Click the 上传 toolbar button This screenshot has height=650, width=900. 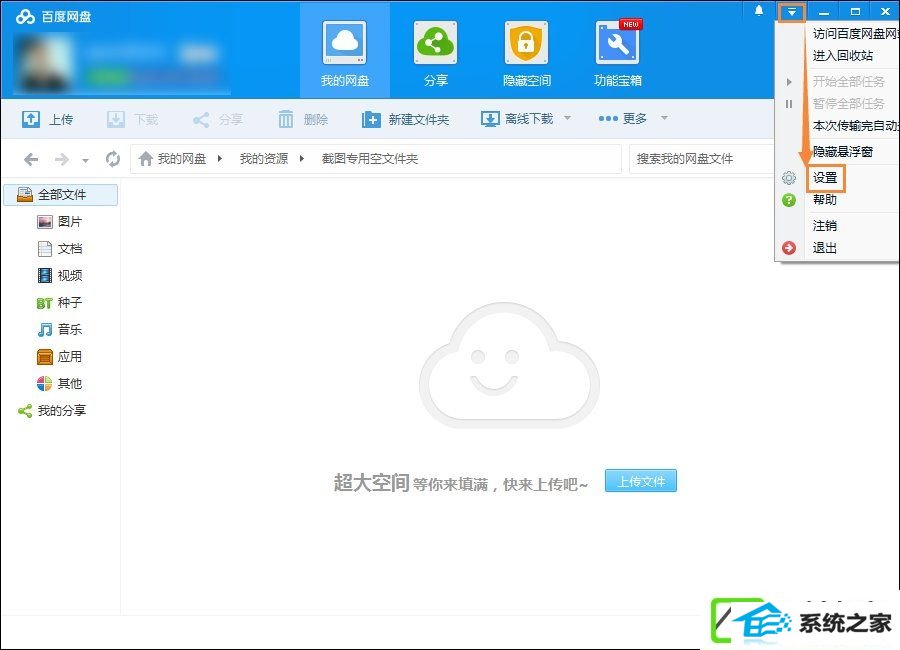click(47, 119)
